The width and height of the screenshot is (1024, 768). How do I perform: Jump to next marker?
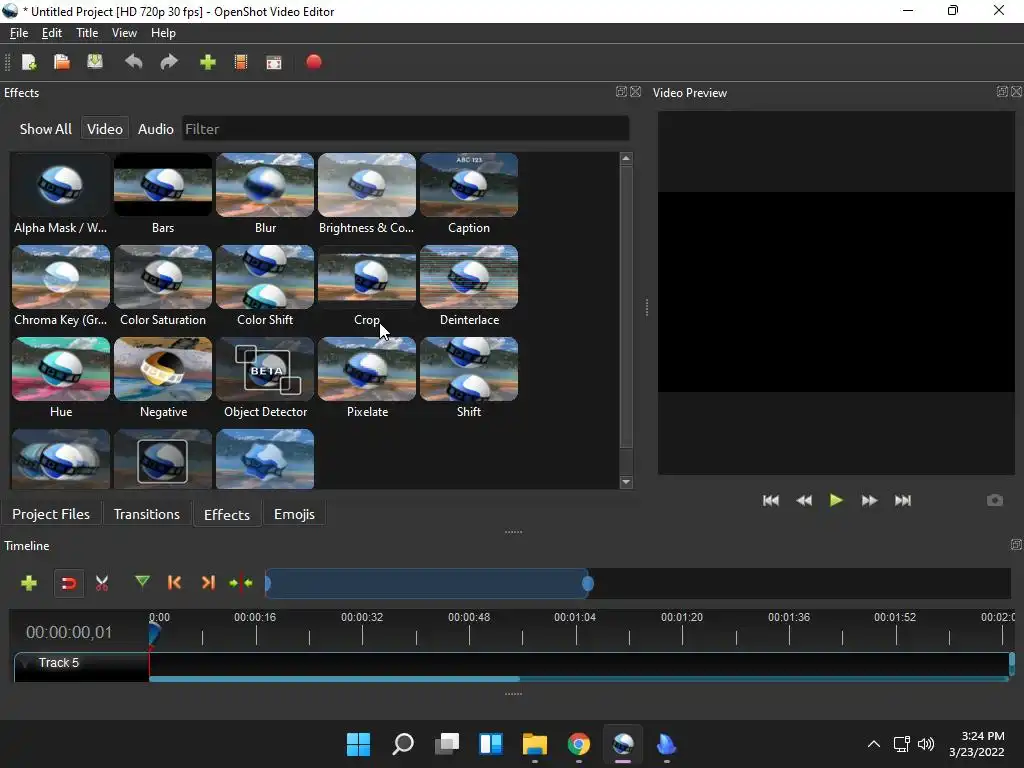[x=208, y=583]
